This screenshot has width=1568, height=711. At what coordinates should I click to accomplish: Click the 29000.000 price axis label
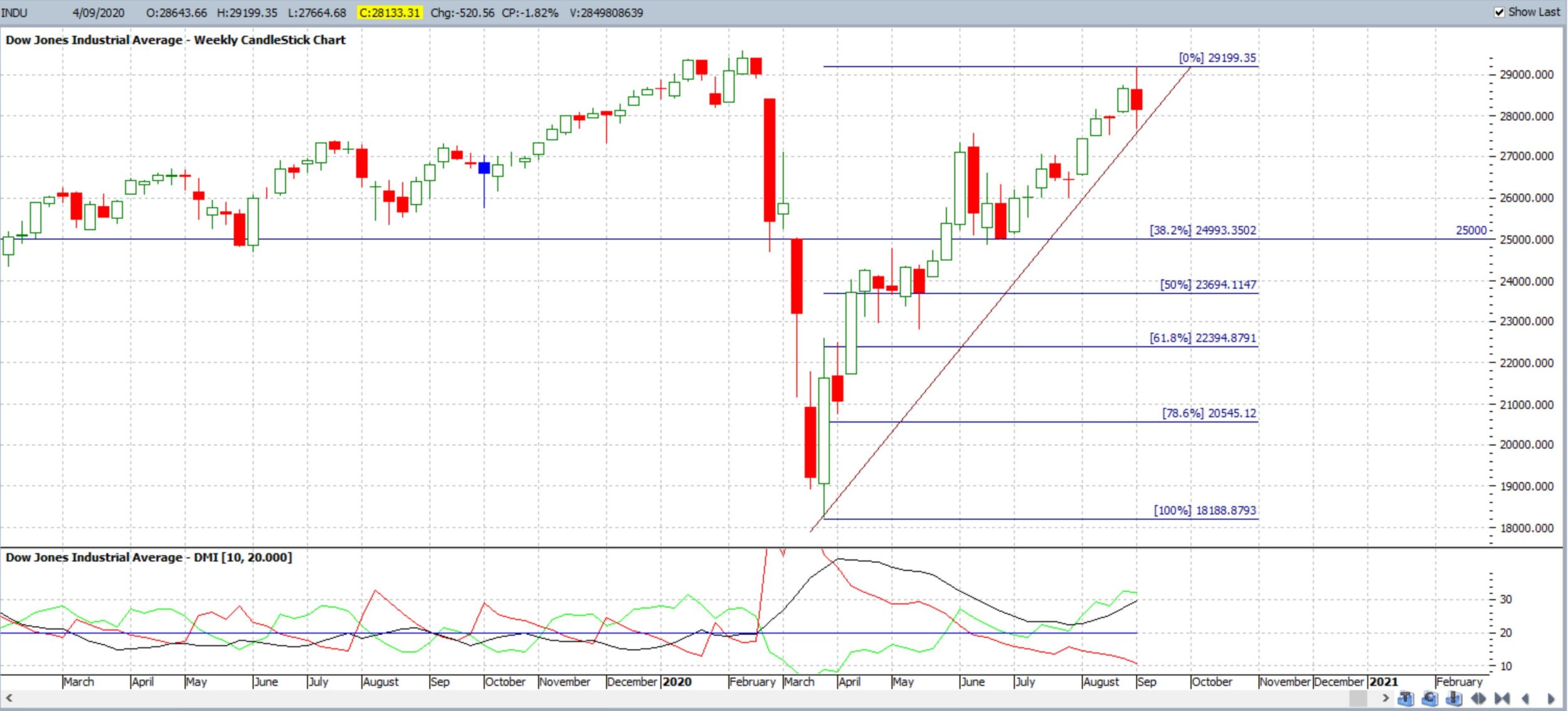click(x=1527, y=75)
